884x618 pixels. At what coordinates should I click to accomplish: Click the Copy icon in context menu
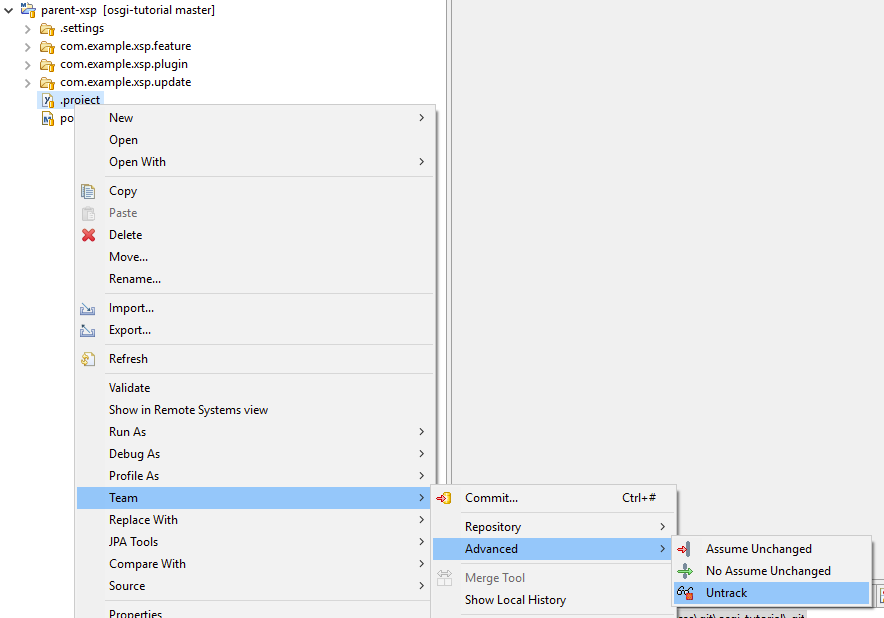click(88, 191)
